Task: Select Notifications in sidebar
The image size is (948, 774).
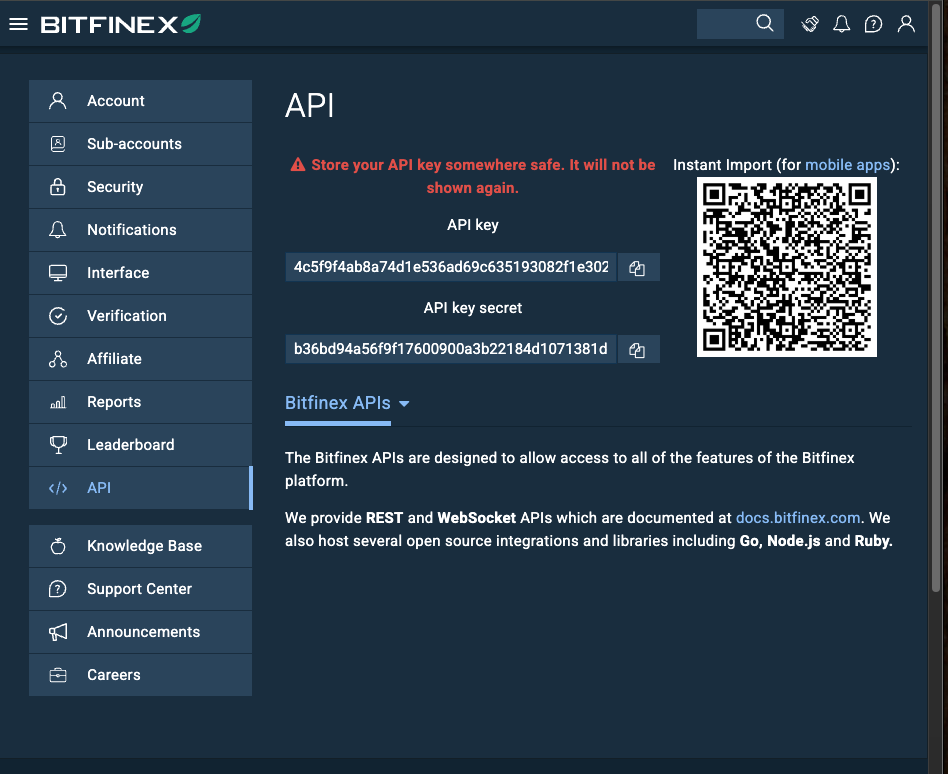Action: pyautogui.click(x=140, y=230)
